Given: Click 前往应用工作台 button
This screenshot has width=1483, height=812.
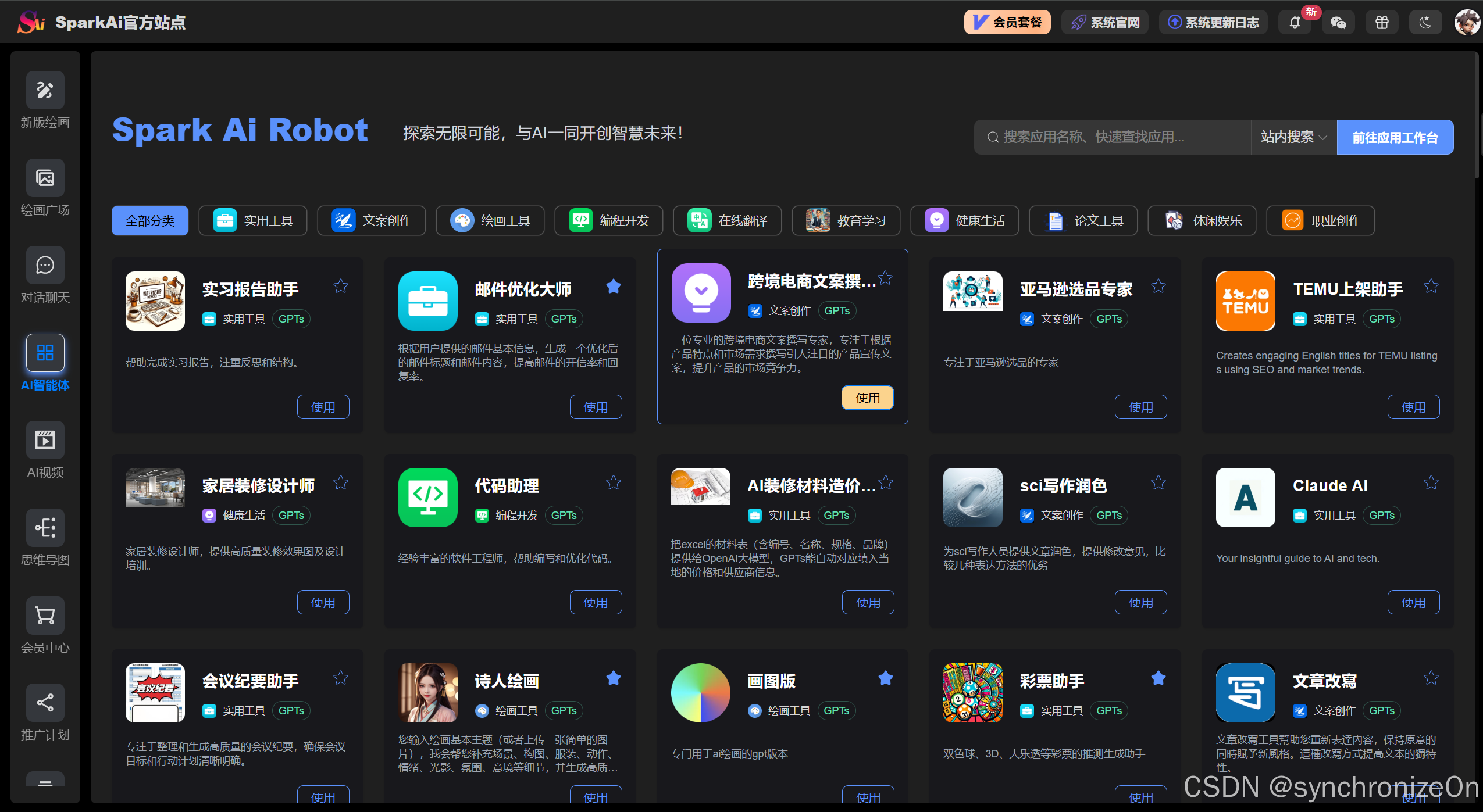Looking at the screenshot, I should (x=1395, y=137).
